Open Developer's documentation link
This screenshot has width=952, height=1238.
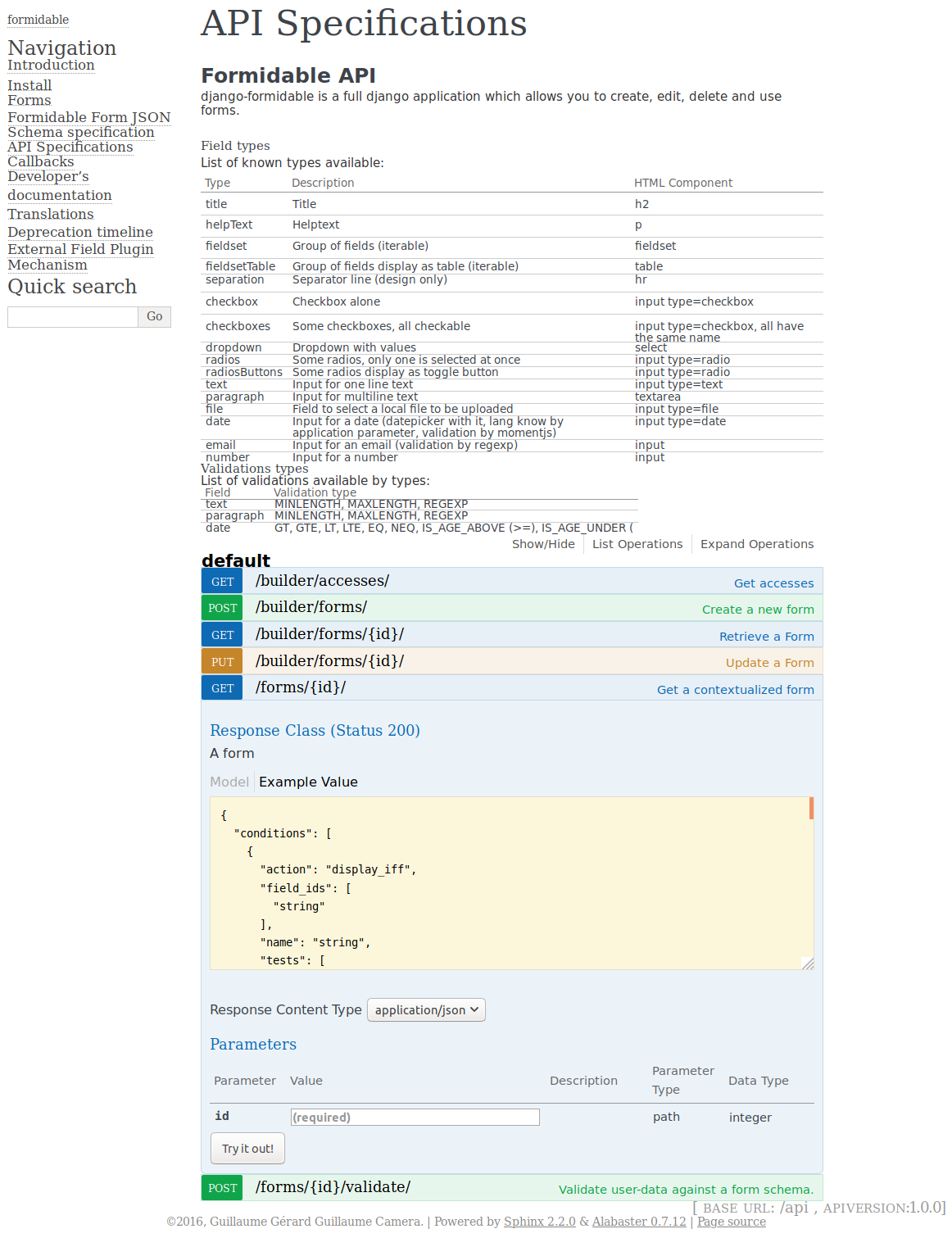point(59,185)
